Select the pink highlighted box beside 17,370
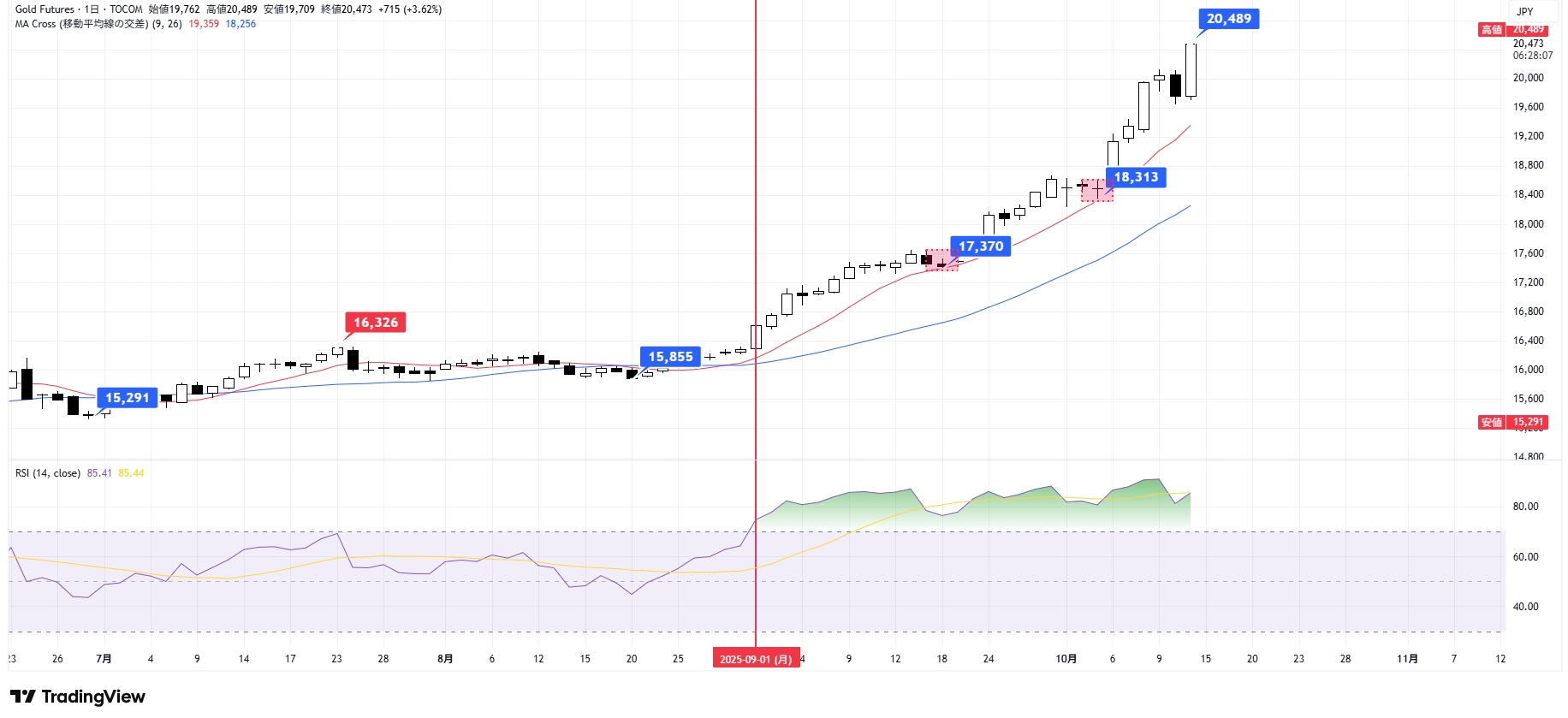Image resolution: width=1568 pixels, height=718 pixels. click(941, 260)
